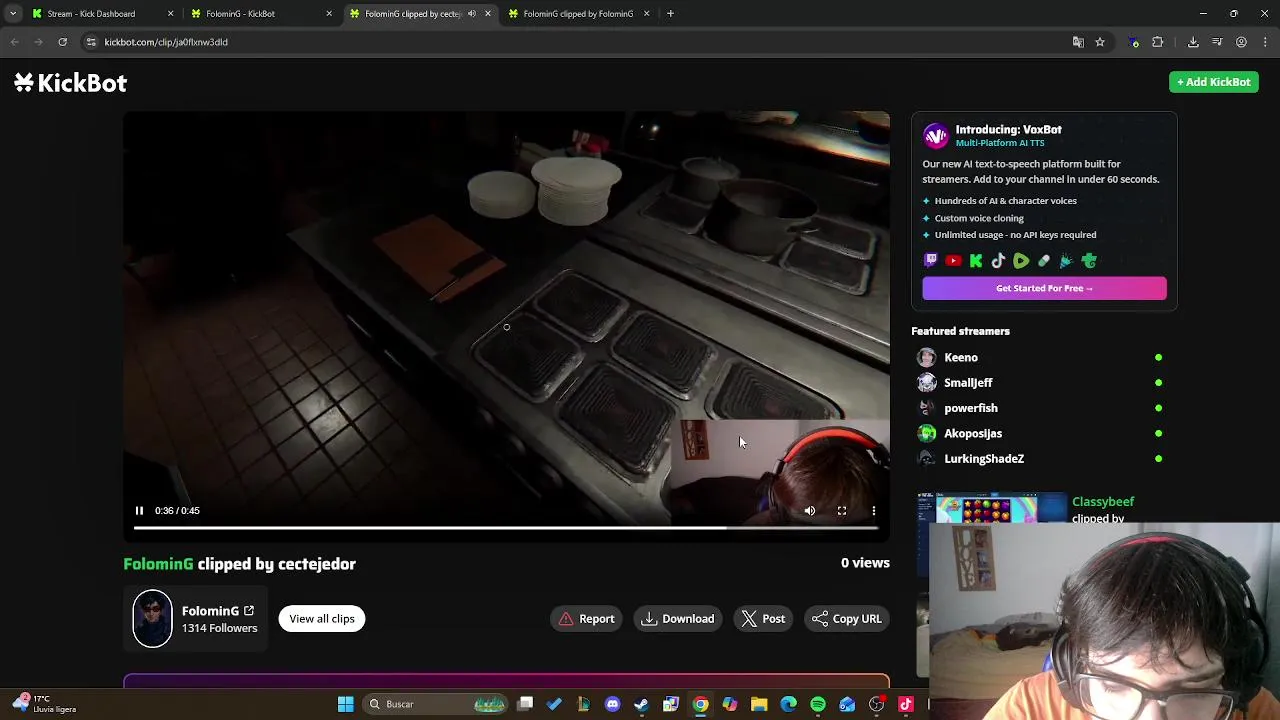The image size is (1280, 720).
Task: Open FolominG channel external link
Action: coord(249,611)
